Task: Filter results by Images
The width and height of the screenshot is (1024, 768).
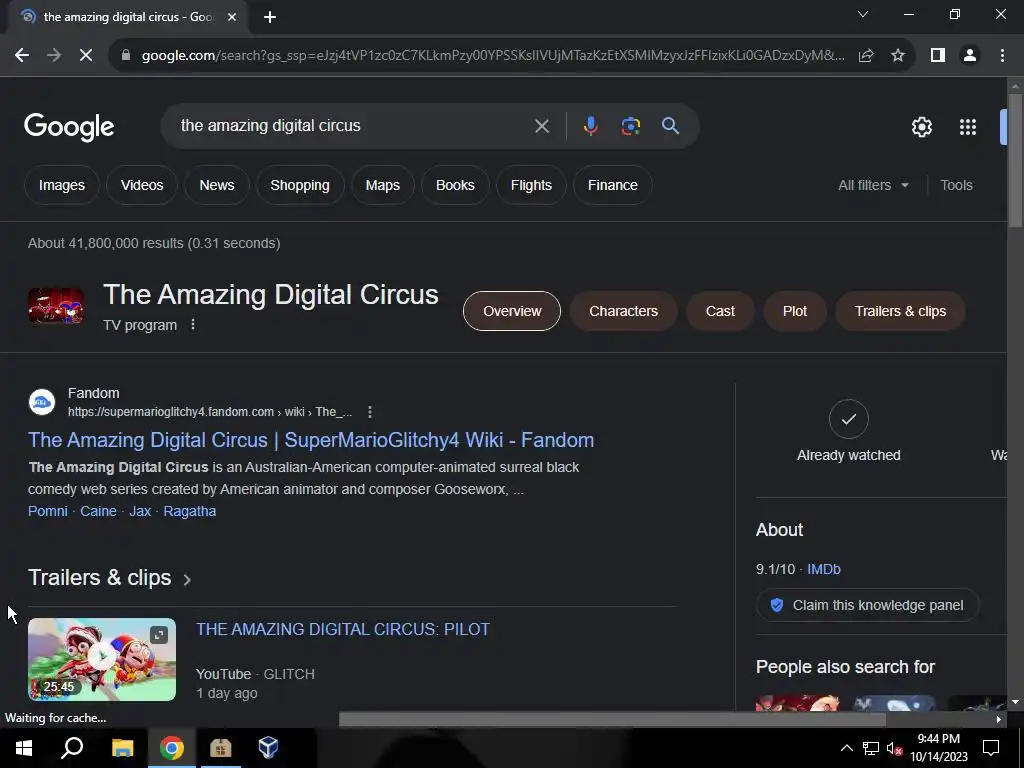Action: click(61, 185)
